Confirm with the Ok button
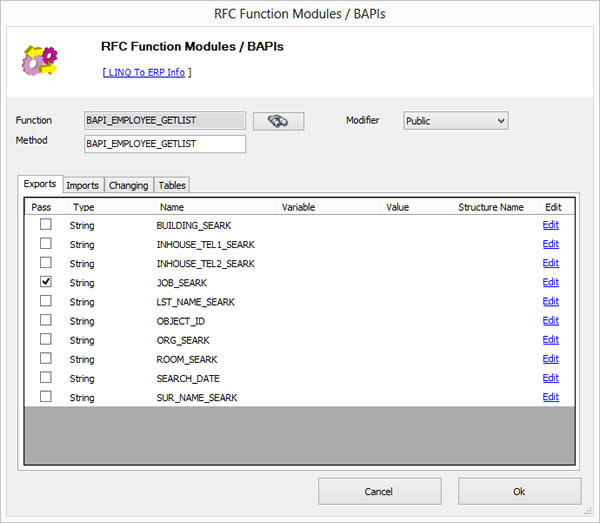 point(519,491)
